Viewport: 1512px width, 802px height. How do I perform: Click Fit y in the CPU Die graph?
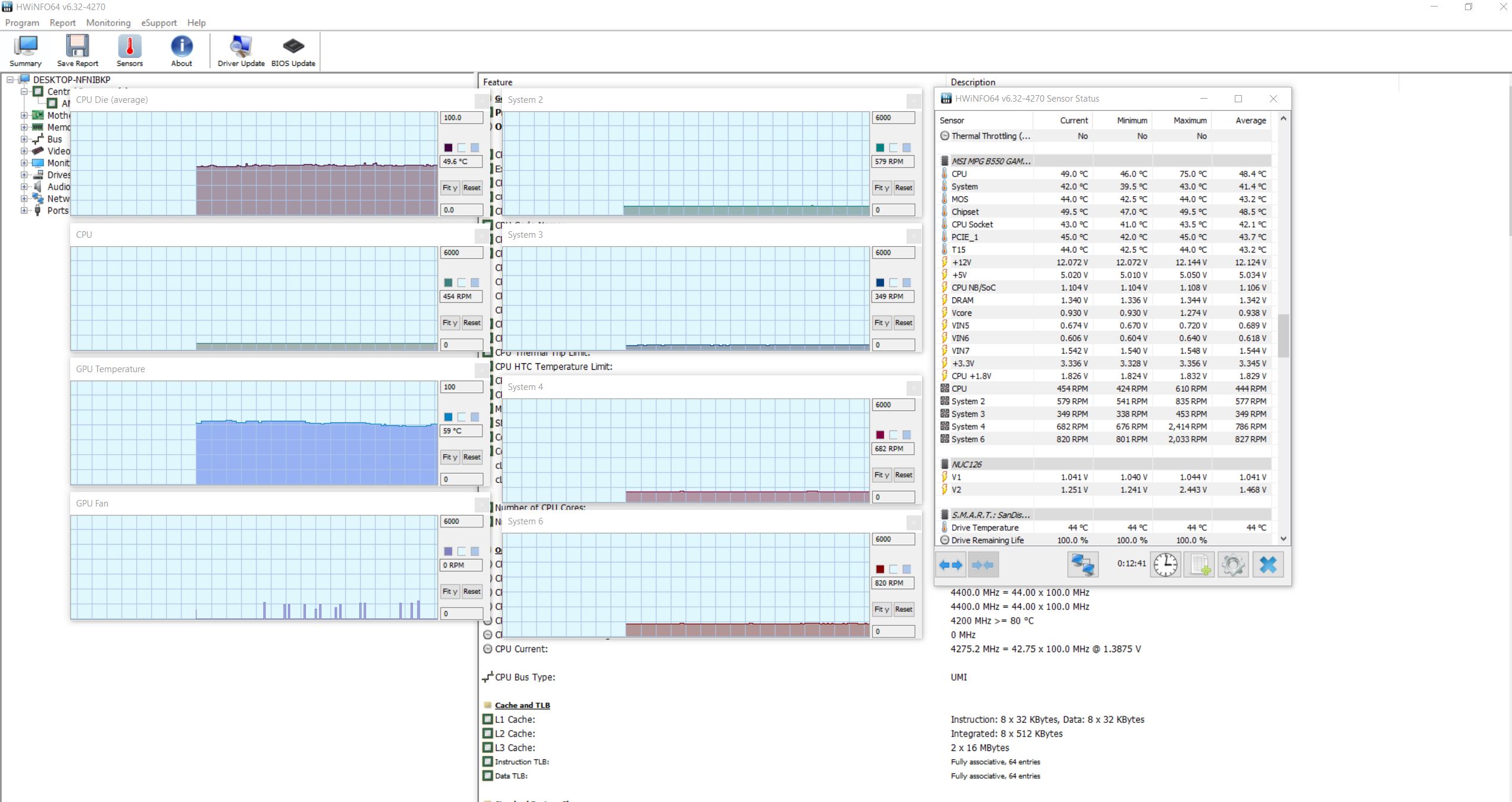click(450, 188)
